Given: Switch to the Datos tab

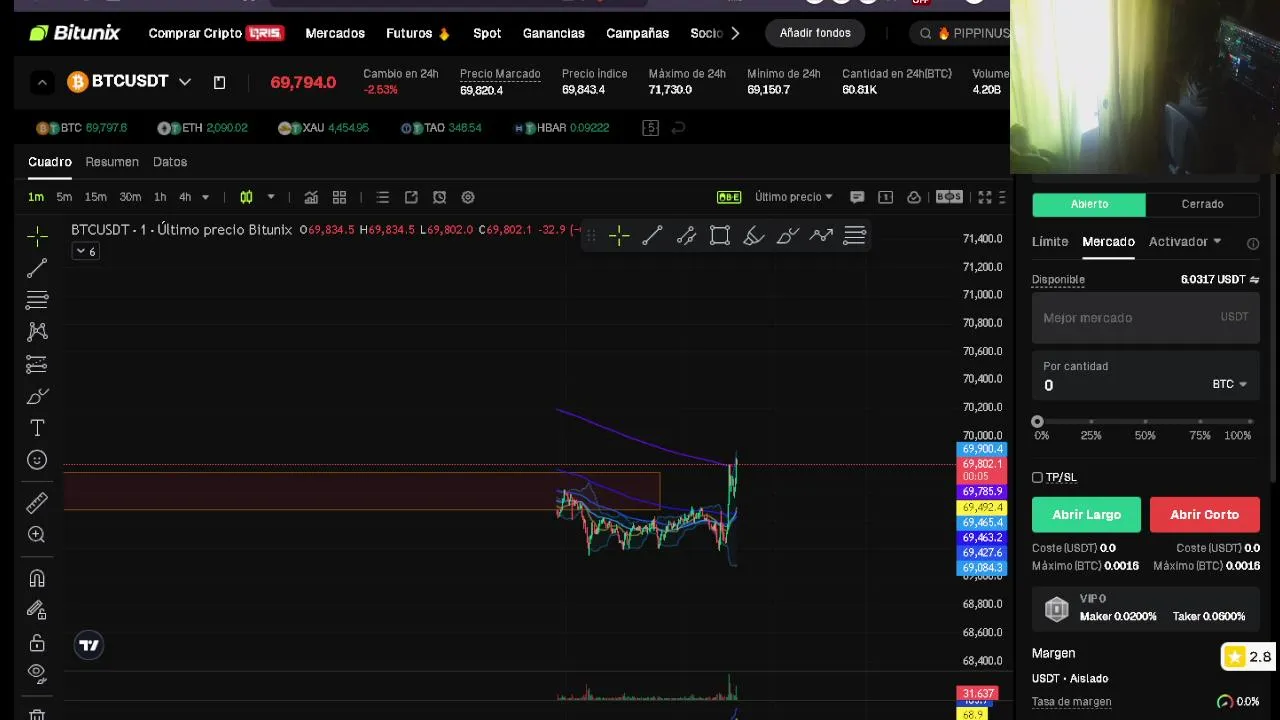Looking at the screenshot, I should (x=170, y=162).
